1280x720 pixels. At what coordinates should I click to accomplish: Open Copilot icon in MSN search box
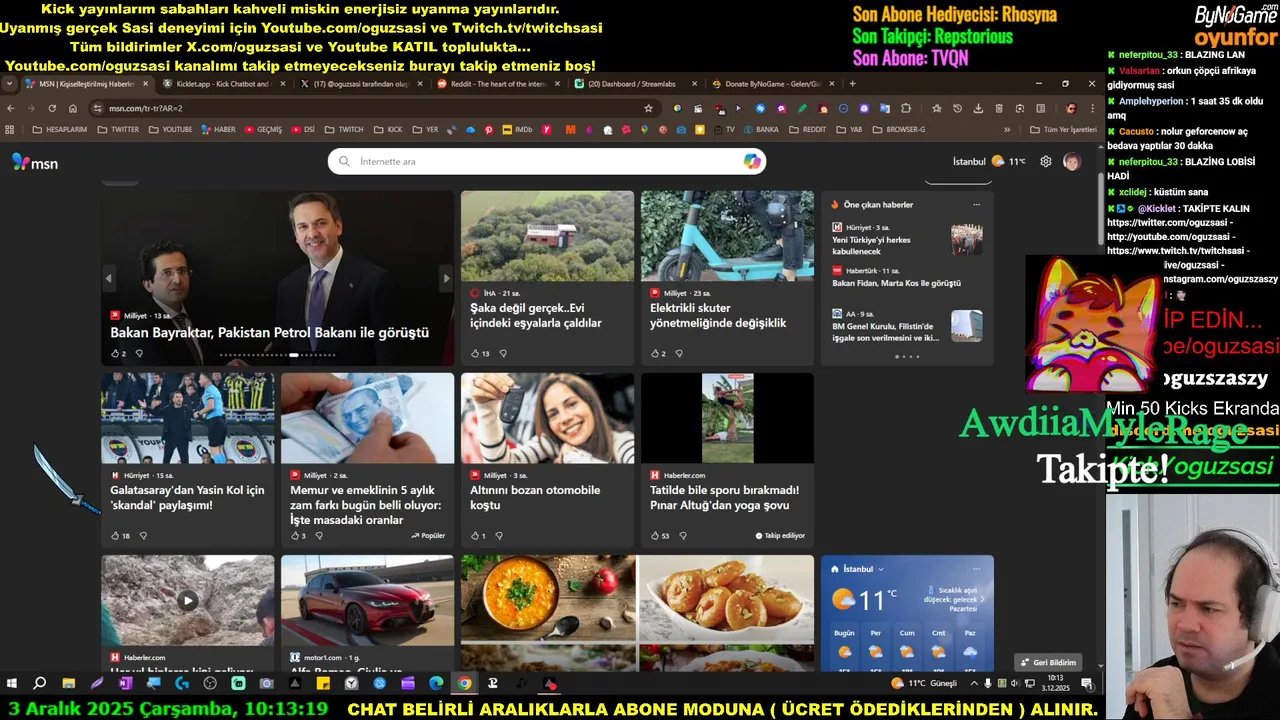point(752,161)
